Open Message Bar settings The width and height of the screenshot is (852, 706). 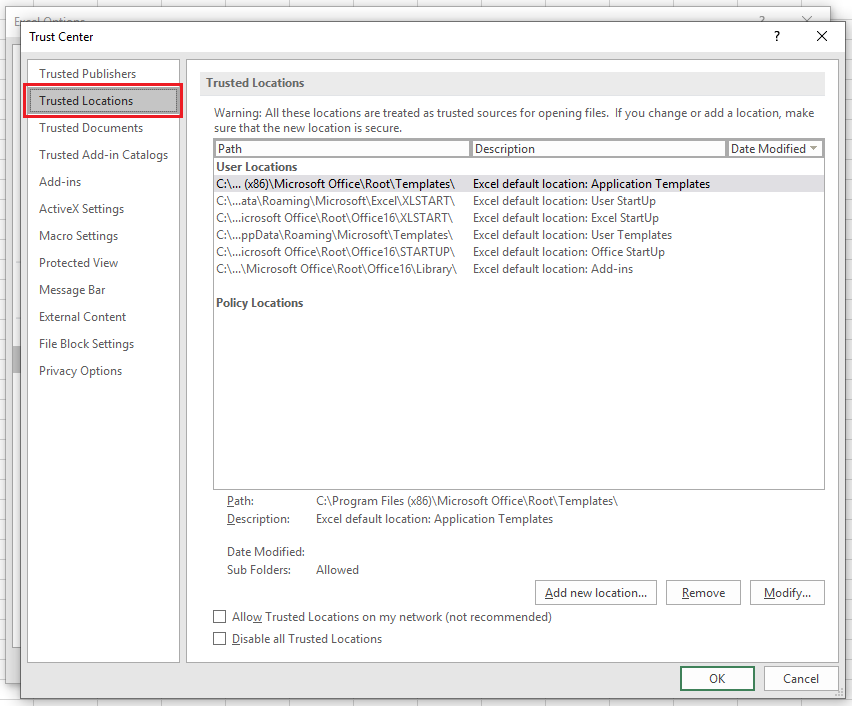pyautogui.click(x=72, y=290)
